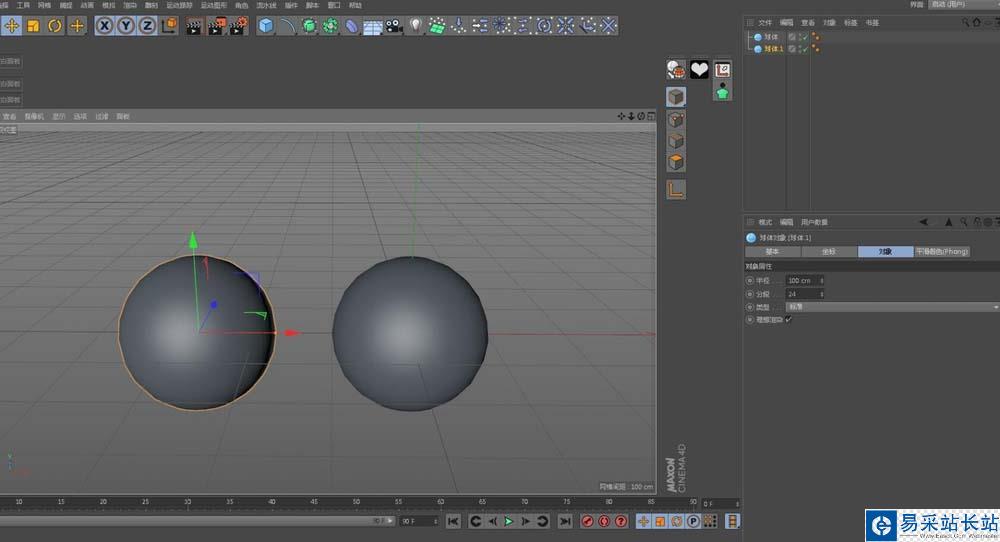Click the 半径 radius stepper arrows
Screen dimensions: 1000x542
822,281
